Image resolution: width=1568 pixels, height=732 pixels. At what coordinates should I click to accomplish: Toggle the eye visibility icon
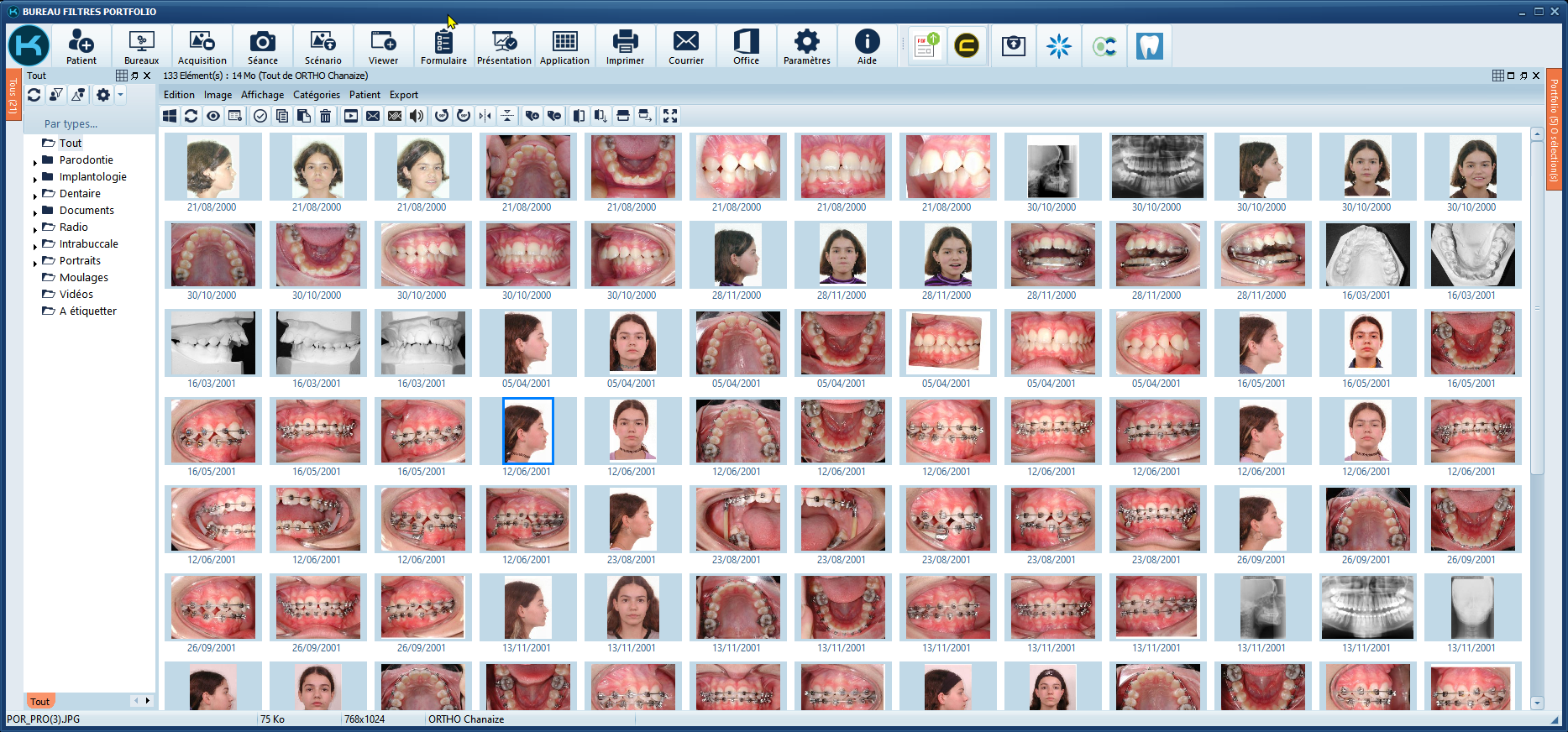213,116
